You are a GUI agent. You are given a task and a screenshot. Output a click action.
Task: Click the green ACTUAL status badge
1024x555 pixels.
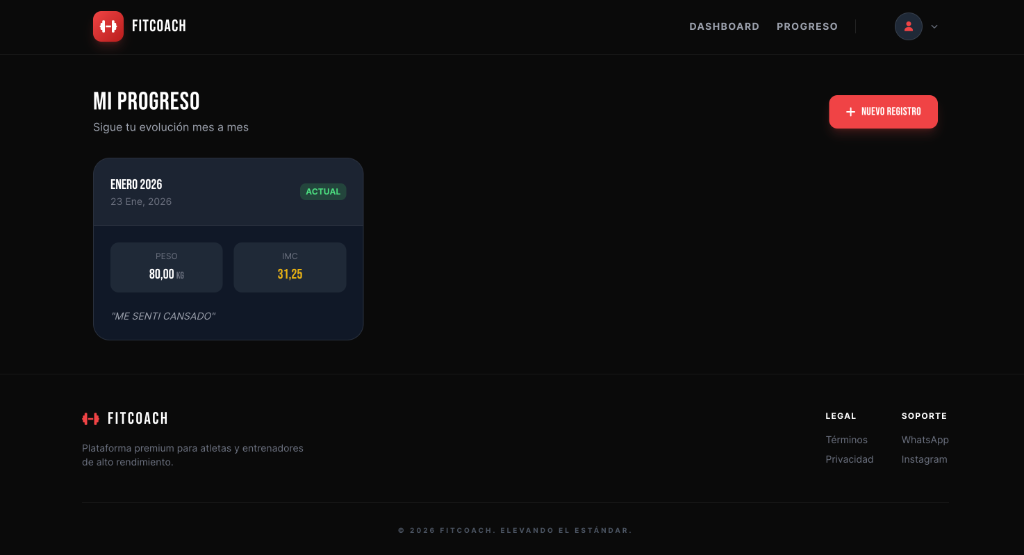click(x=323, y=192)
